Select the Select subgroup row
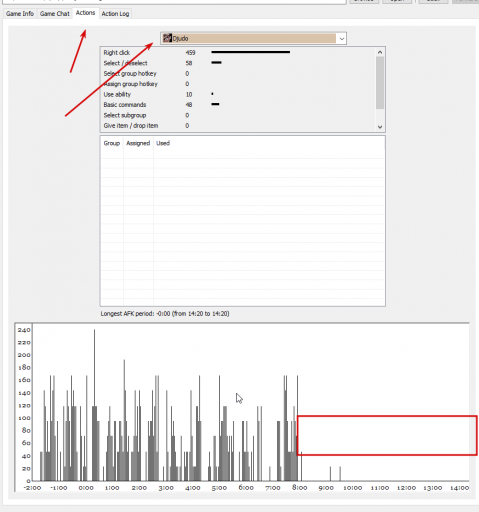This screenshot has width=479, height=512. pos(238,115)
